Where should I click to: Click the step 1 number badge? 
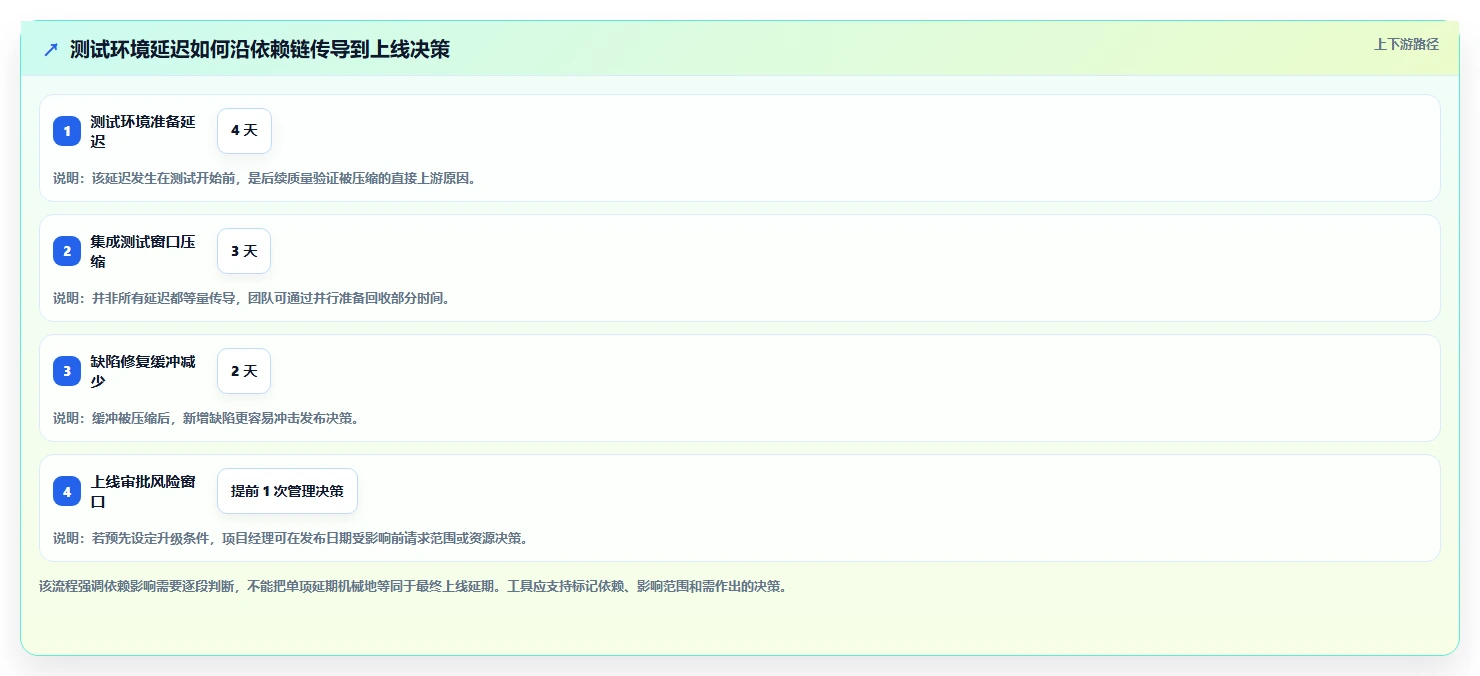point(67,131)
